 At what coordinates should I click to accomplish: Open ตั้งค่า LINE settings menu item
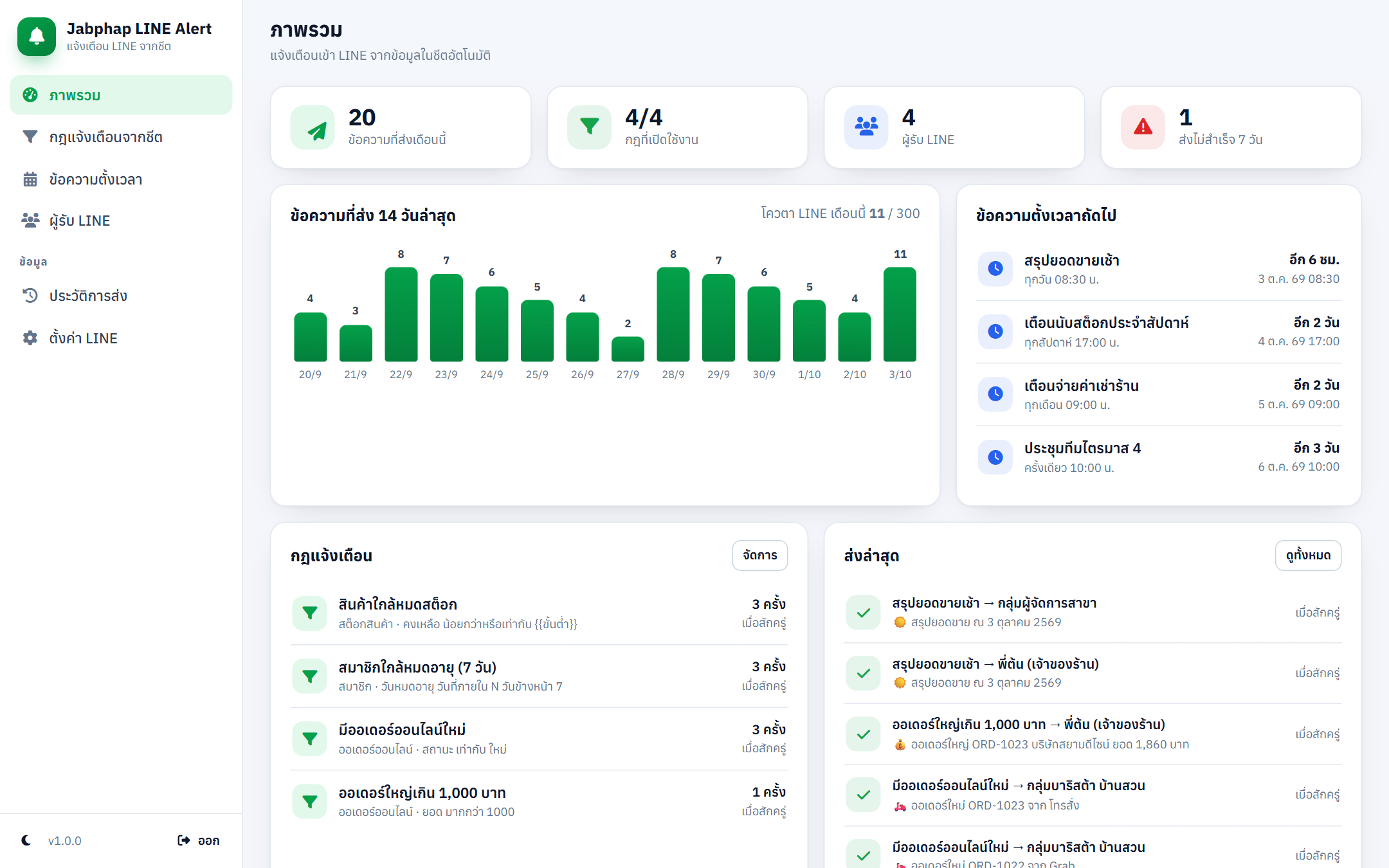[x=121, y=338]
